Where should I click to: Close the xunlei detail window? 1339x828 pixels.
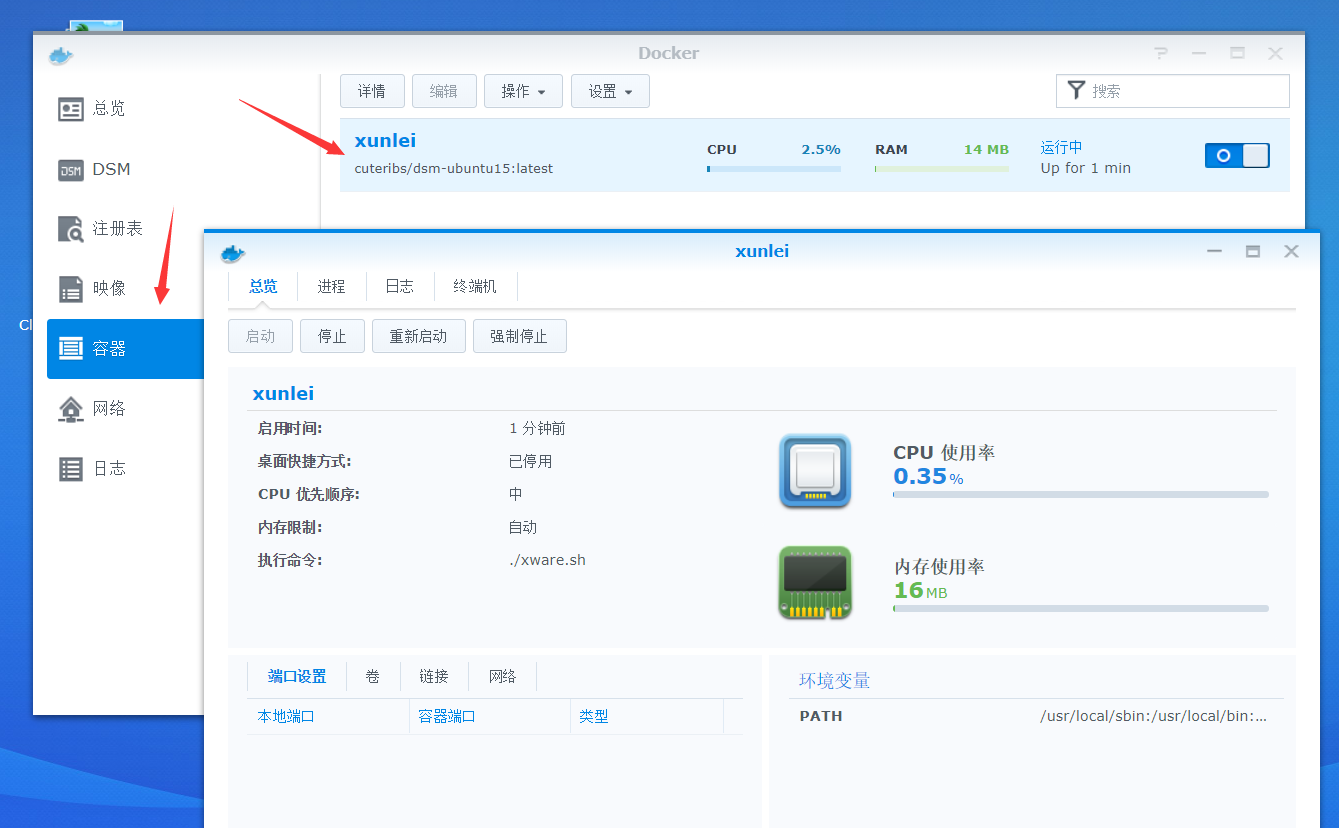[1291, 252]
